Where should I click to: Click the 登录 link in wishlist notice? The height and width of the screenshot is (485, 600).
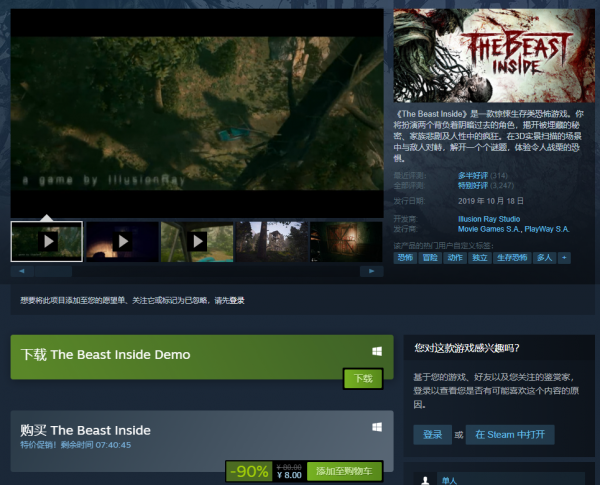click(237, 301)
